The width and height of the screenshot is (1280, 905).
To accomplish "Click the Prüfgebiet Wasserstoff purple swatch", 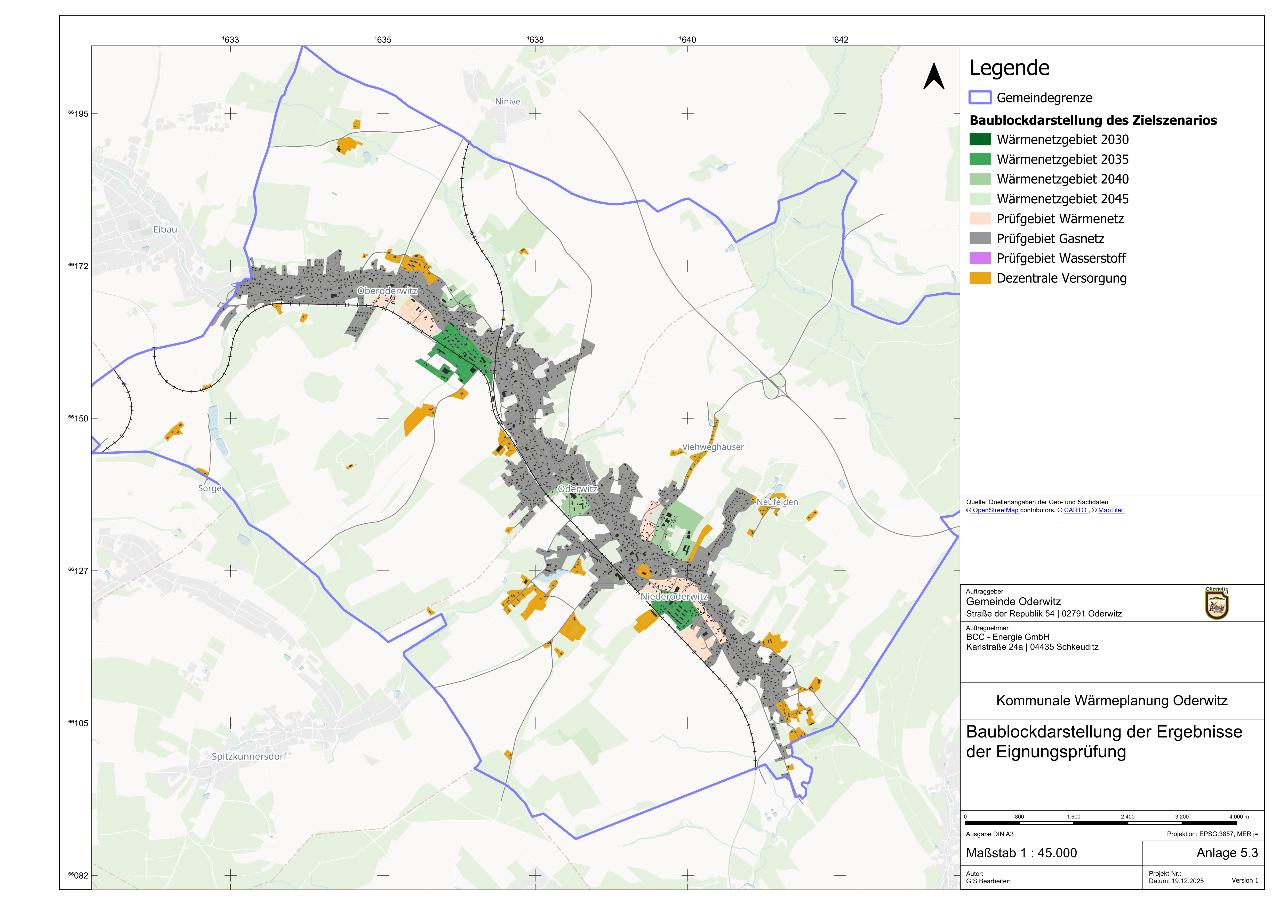I will tap(980, 258).
